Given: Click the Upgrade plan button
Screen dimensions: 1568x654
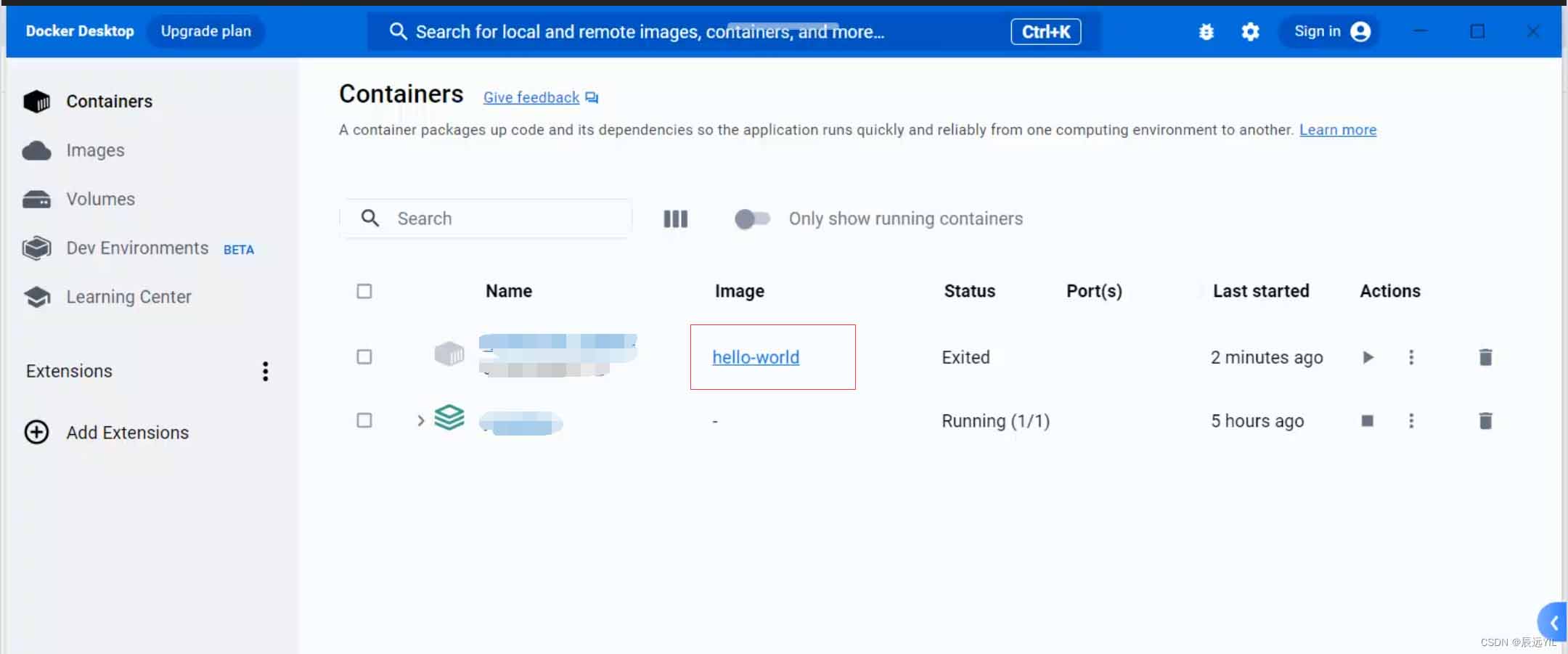Looking at the screenshot, I should [x=206, y=31].
